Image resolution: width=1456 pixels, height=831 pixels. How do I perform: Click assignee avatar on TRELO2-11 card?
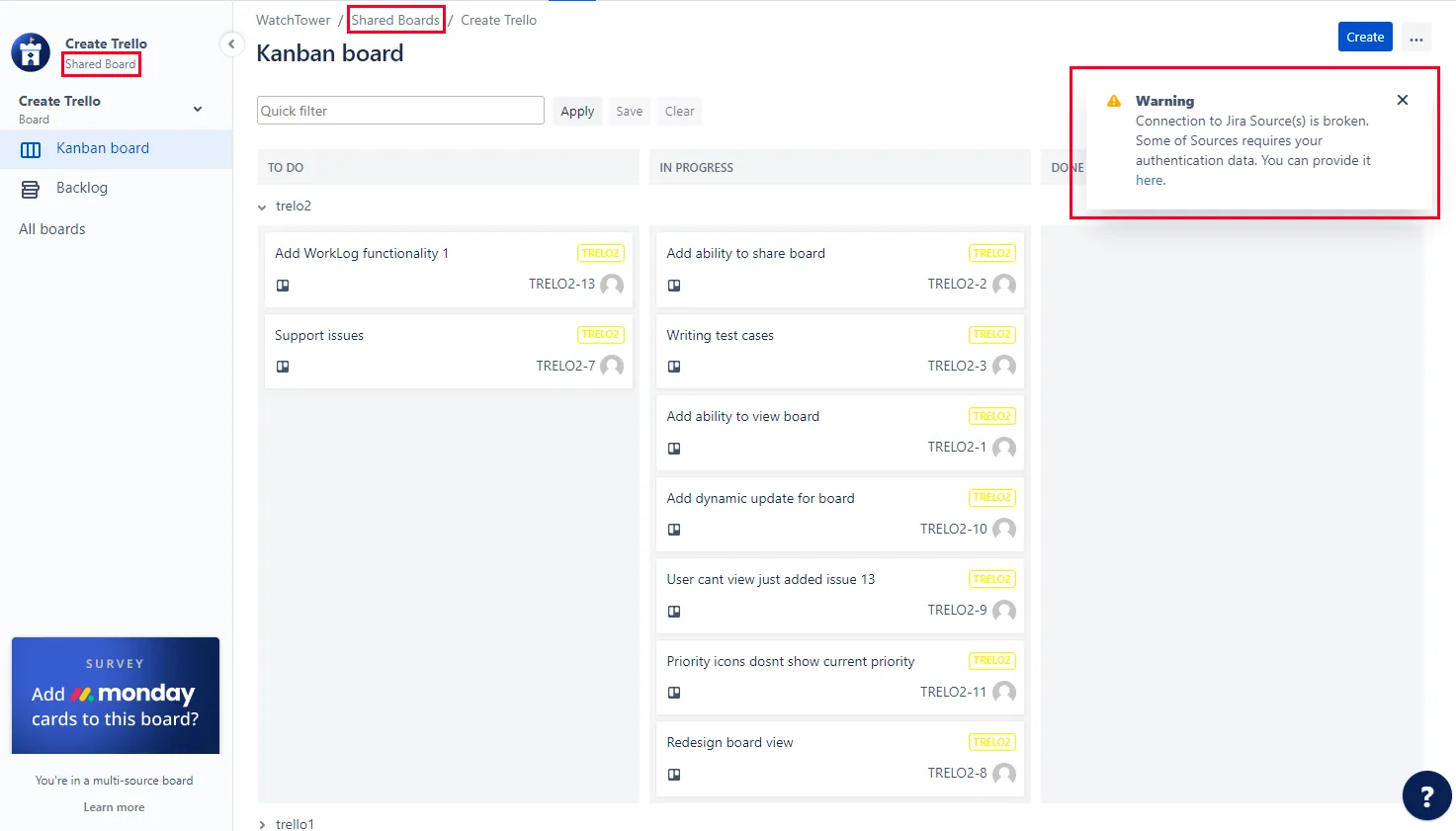pos(1004,692)
